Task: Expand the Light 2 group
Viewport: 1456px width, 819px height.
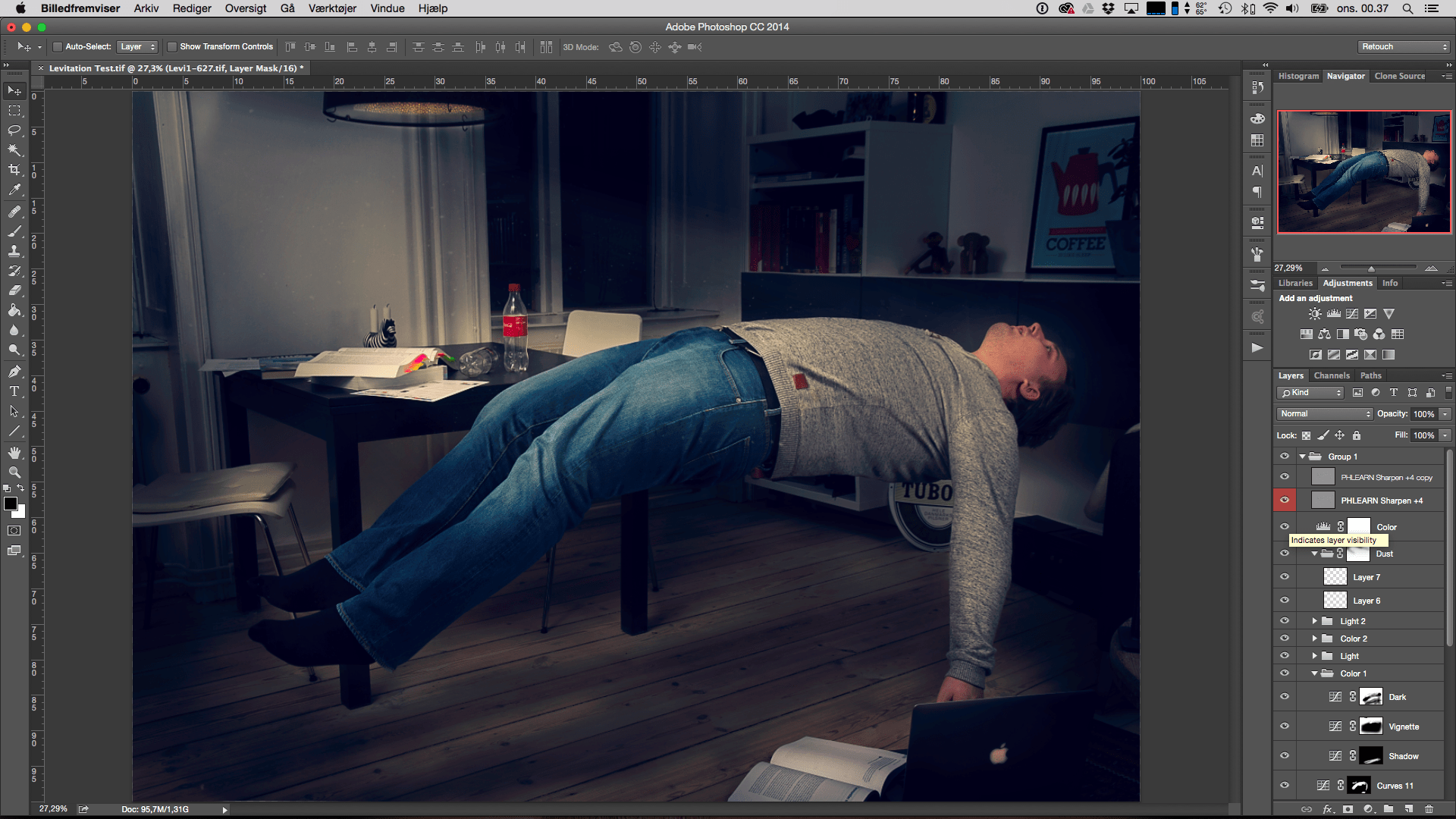Action: (x=1315, y=621)
